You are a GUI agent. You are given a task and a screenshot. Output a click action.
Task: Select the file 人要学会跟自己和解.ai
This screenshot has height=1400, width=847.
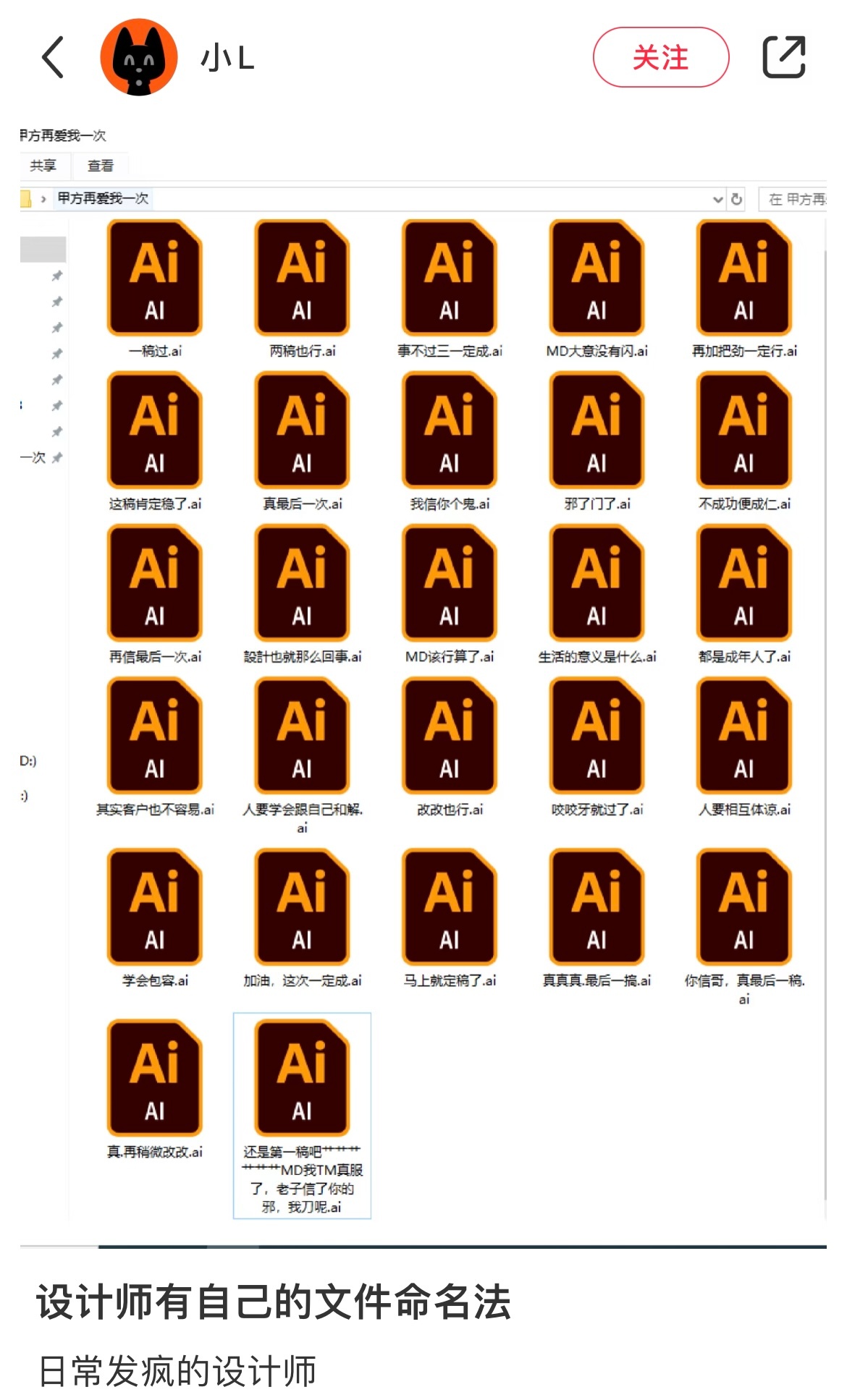point(303,757)
